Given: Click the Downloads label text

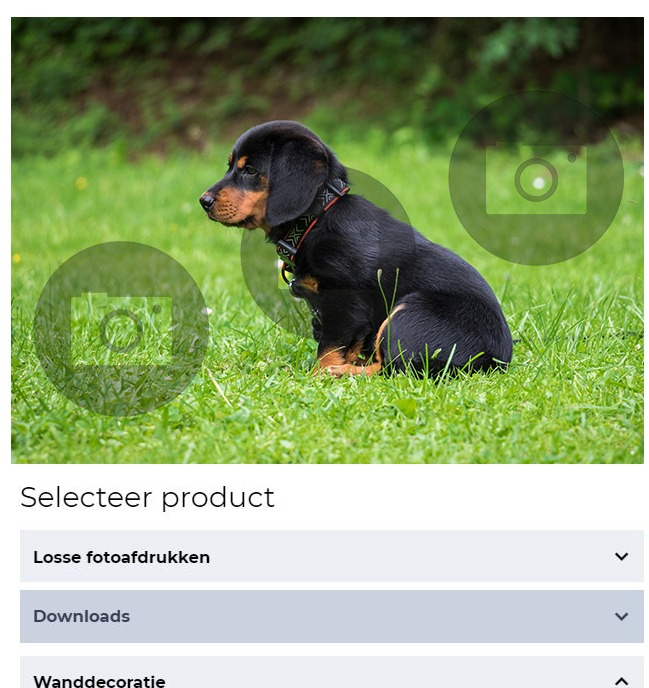Looking at the screenshot, I should click(x=82, y=616).
